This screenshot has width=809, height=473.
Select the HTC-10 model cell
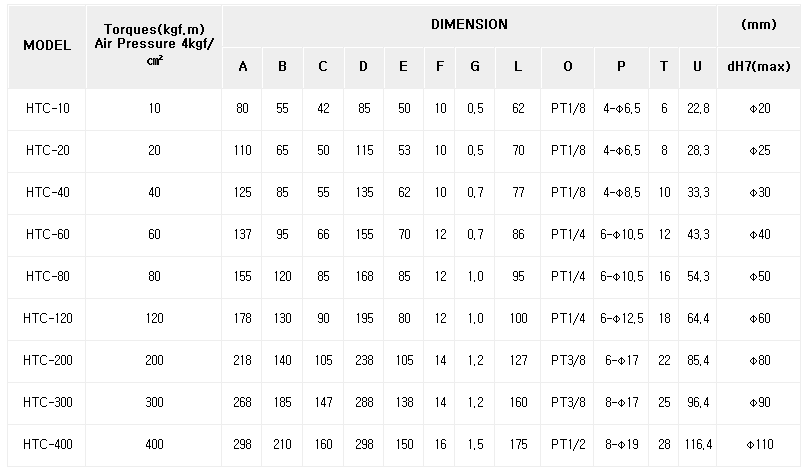47,108
